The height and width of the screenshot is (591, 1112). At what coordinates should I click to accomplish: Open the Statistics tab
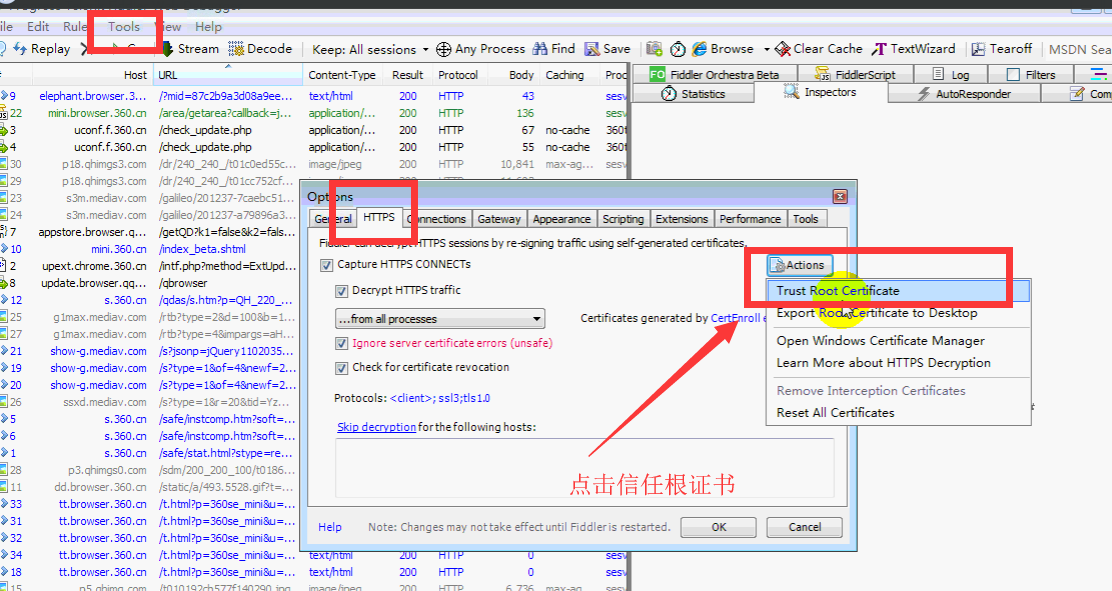[x=693, y=94]
